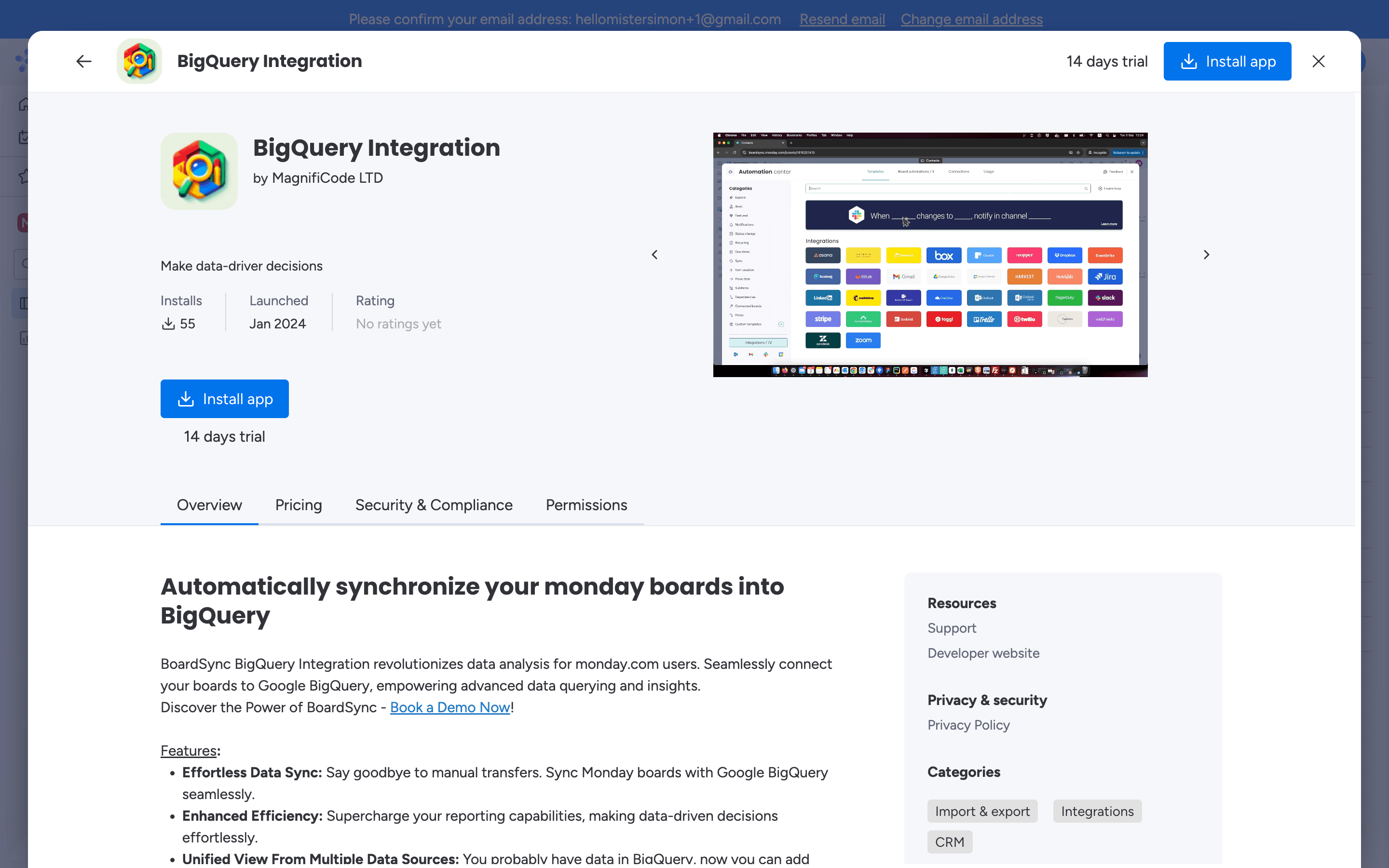Click the installs download icon beside 55
The image size is (1389, 868).
pos(168,324)
